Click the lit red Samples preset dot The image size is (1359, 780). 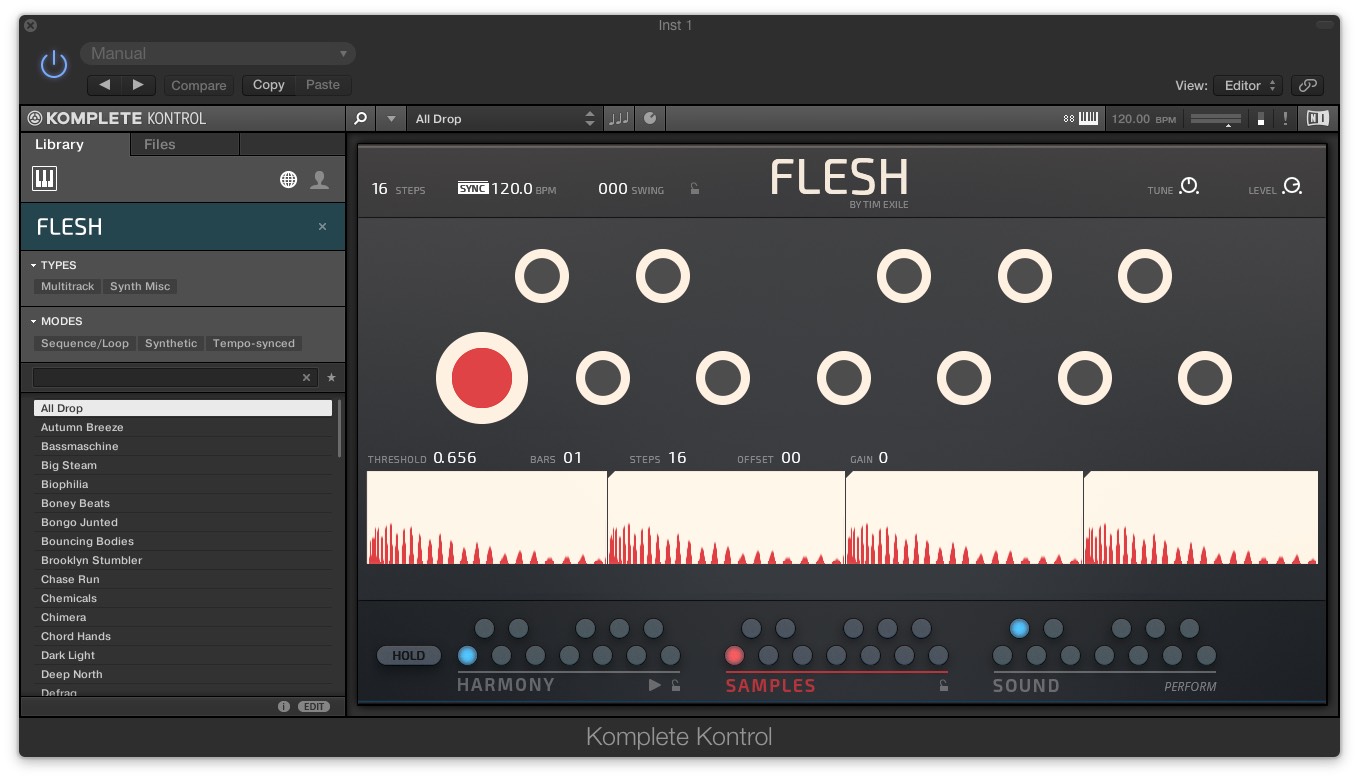click(735, 656)
